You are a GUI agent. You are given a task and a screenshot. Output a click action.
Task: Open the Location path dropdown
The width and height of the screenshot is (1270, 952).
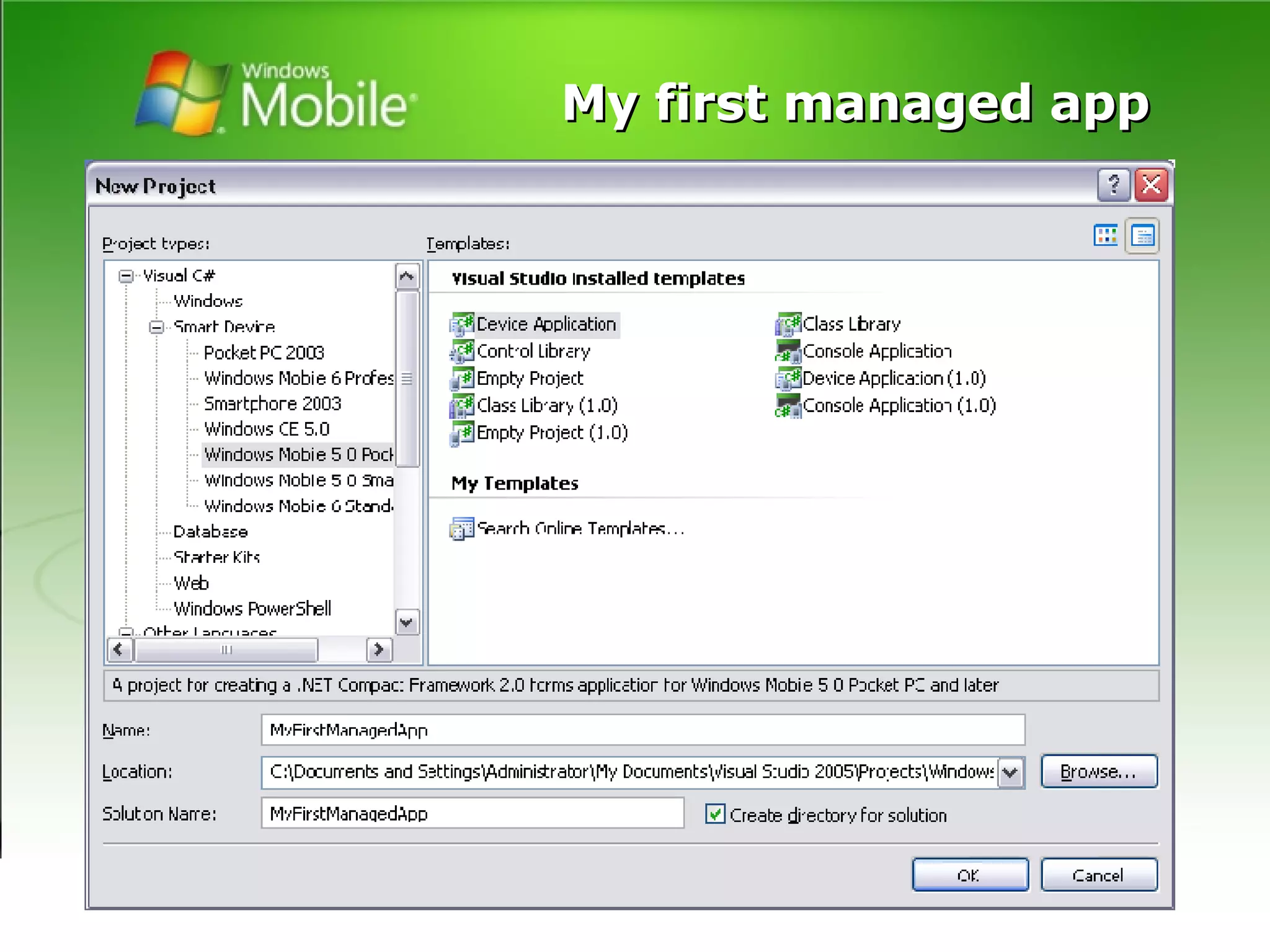[x=1011, y=772]
